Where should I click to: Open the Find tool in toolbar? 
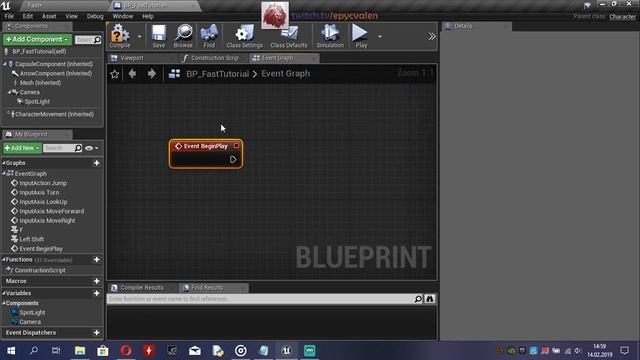click(x=209, y=36)
